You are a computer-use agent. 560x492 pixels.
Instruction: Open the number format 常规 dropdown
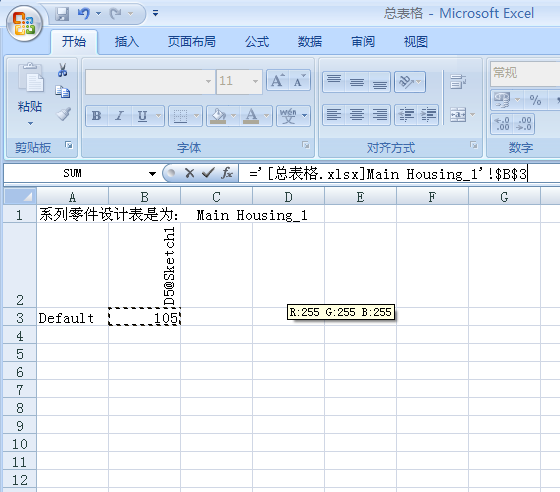click(525, 73)
